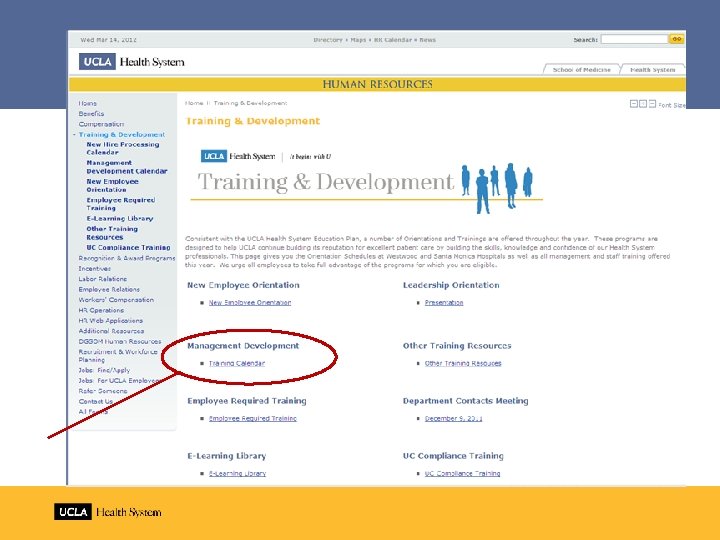Go to Home in the sidebar
The height and width of the screenshot is (540, 720).
click(87, 103)
